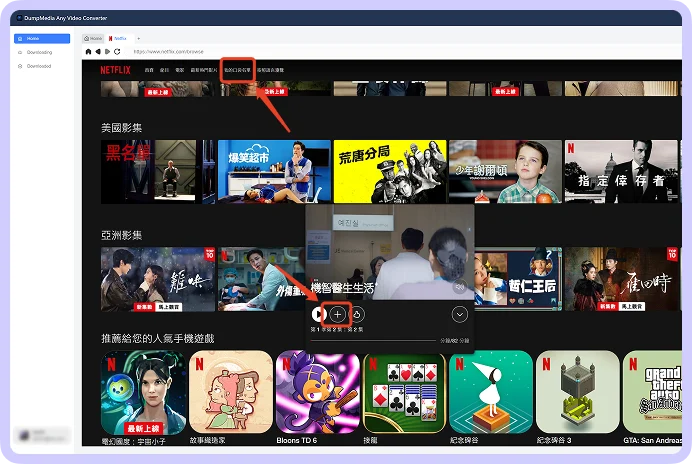Open 節目 in Netflix navigation

(x=164, y=70)
